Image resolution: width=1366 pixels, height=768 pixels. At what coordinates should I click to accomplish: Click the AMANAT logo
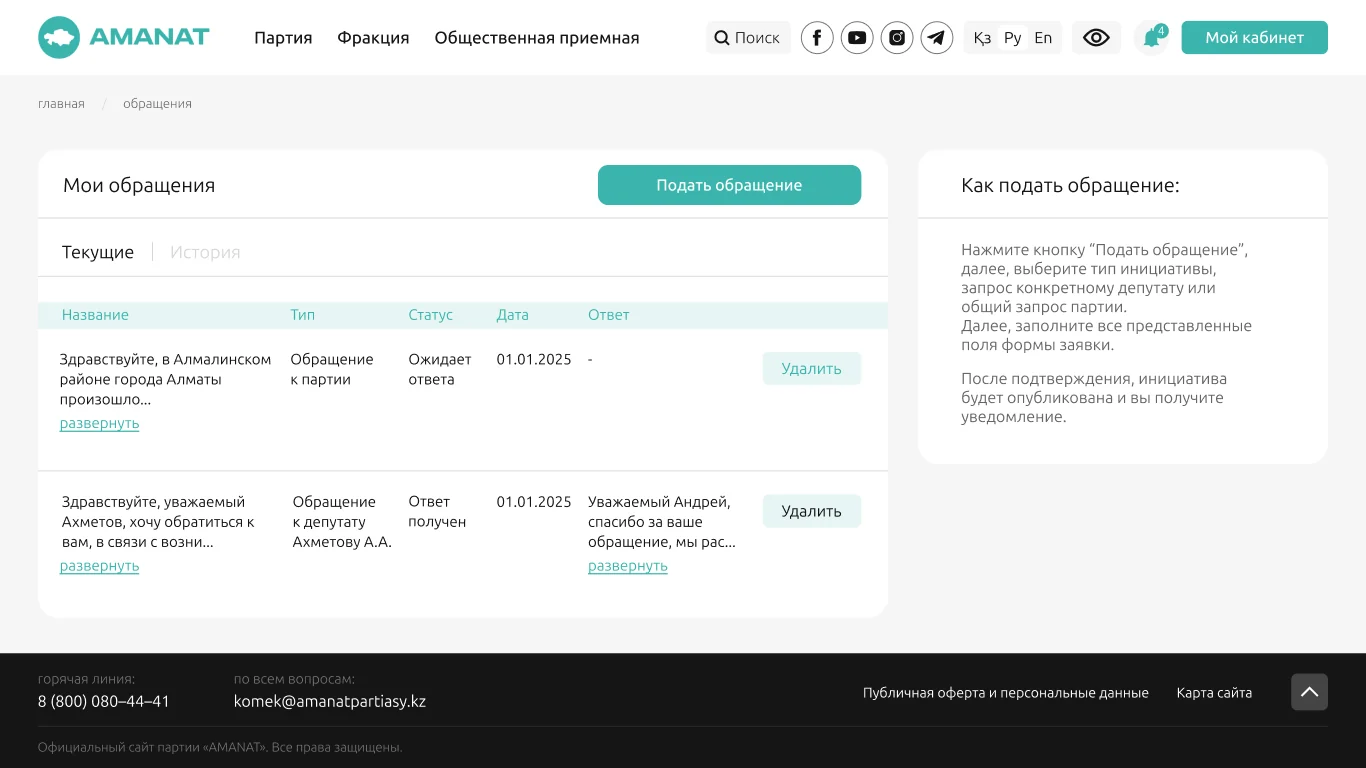(124, 38)
